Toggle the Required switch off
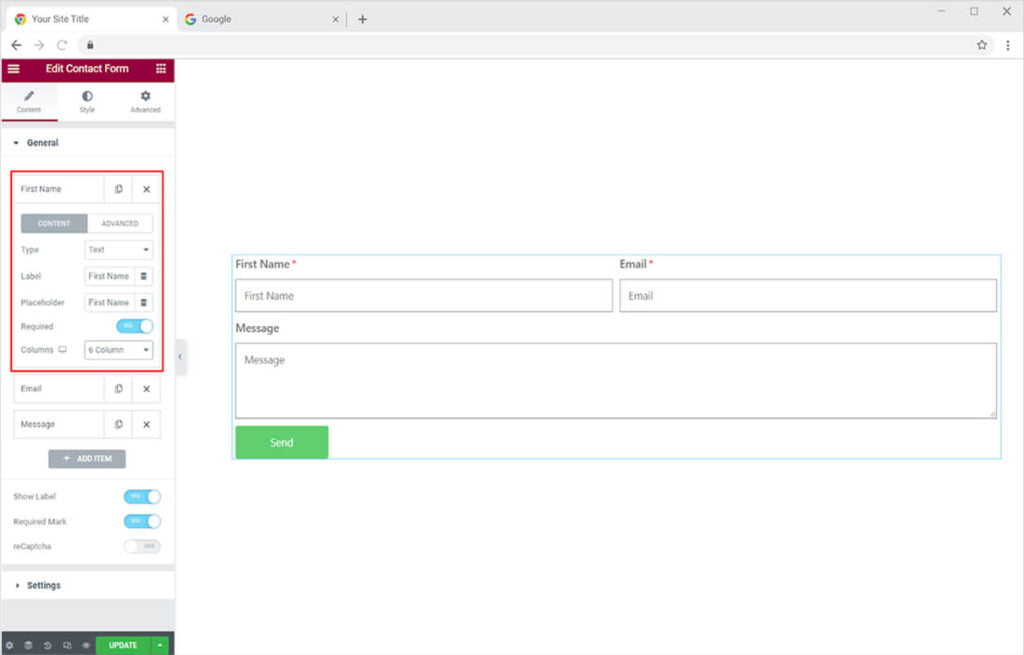This screenshot has height=655, width=1024. coord(135,326)
